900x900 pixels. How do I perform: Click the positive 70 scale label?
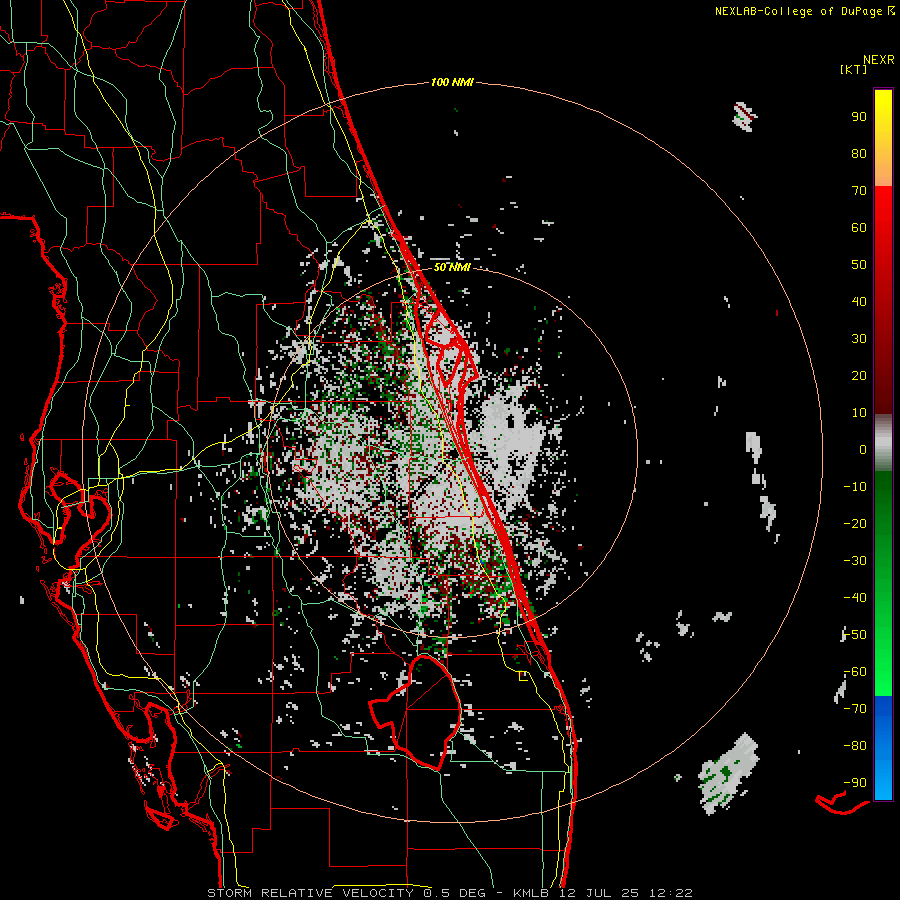pyautogui.click(x=859, y=191)
